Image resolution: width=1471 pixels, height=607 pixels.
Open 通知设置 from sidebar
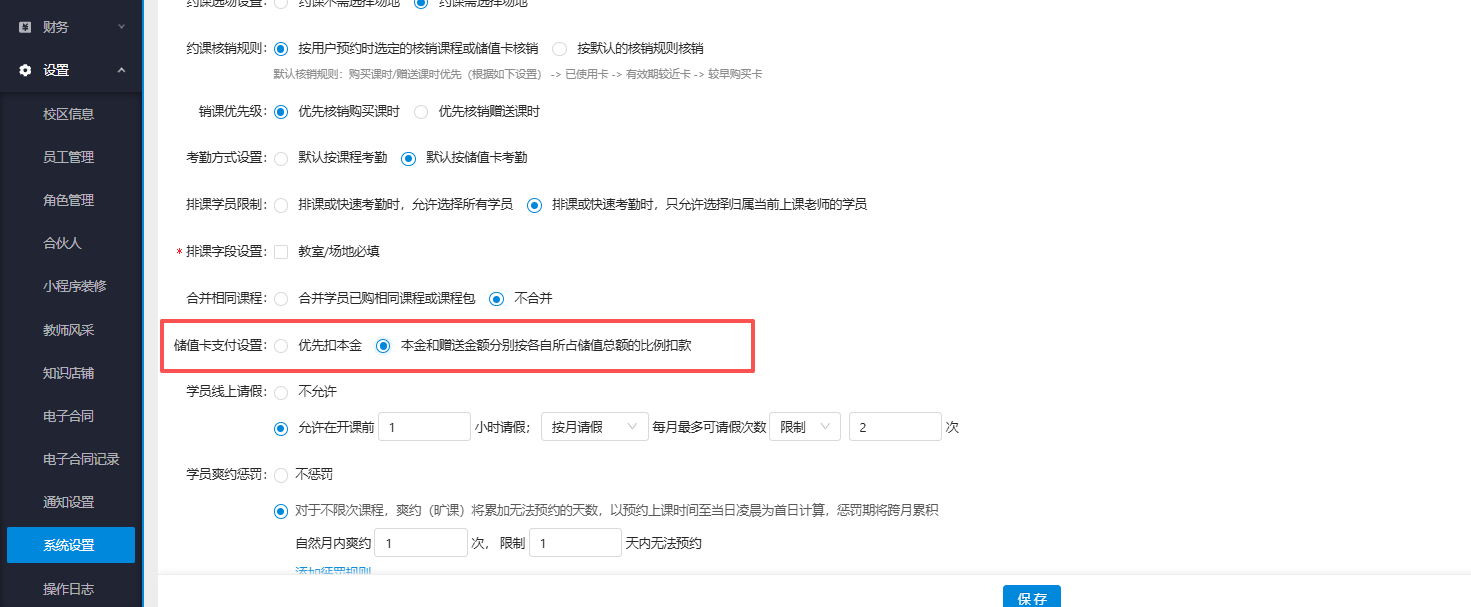coord(70,501)
